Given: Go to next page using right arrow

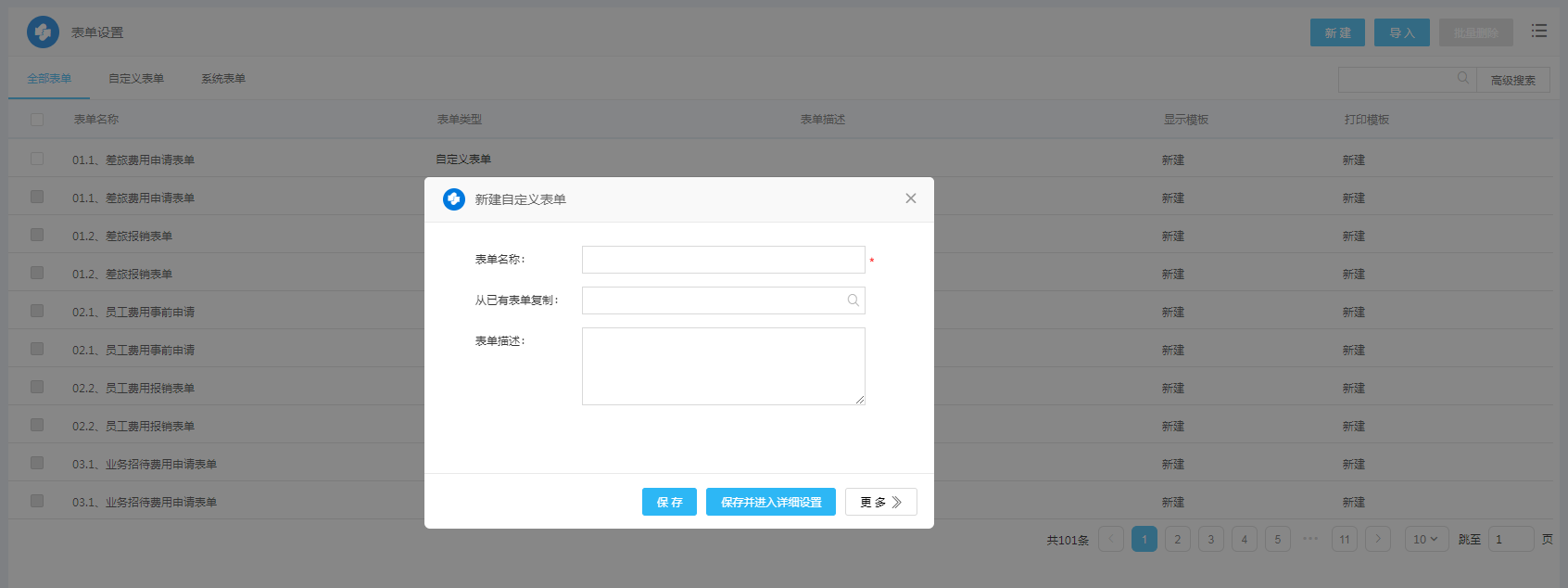Looking at the screenshot, I should click(x=1377, y=539).
